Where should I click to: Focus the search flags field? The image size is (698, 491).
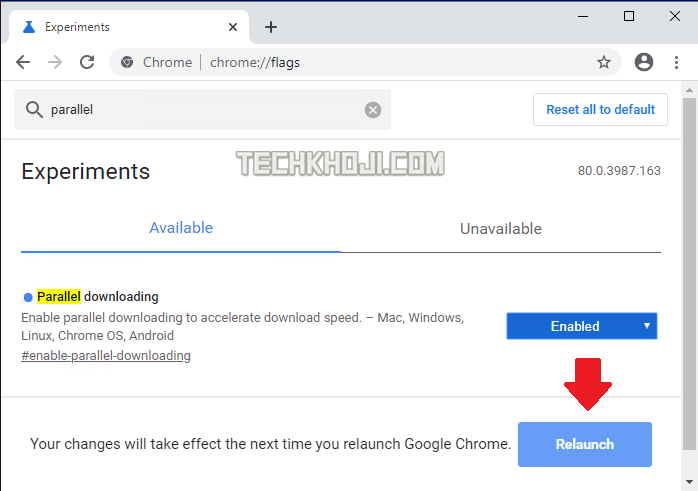point(203,110)
